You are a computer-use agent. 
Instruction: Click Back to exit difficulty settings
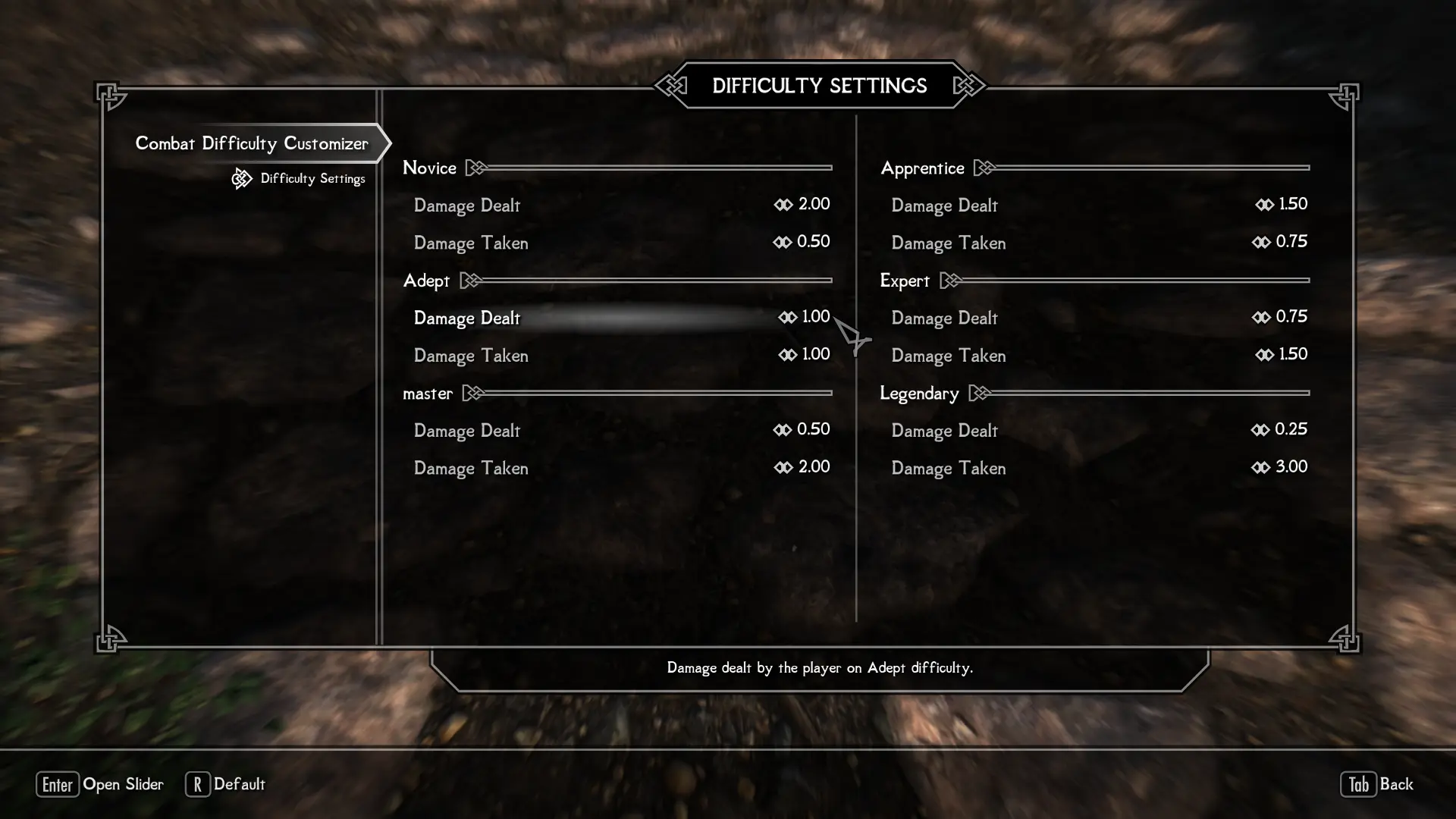click(1396, 783)
